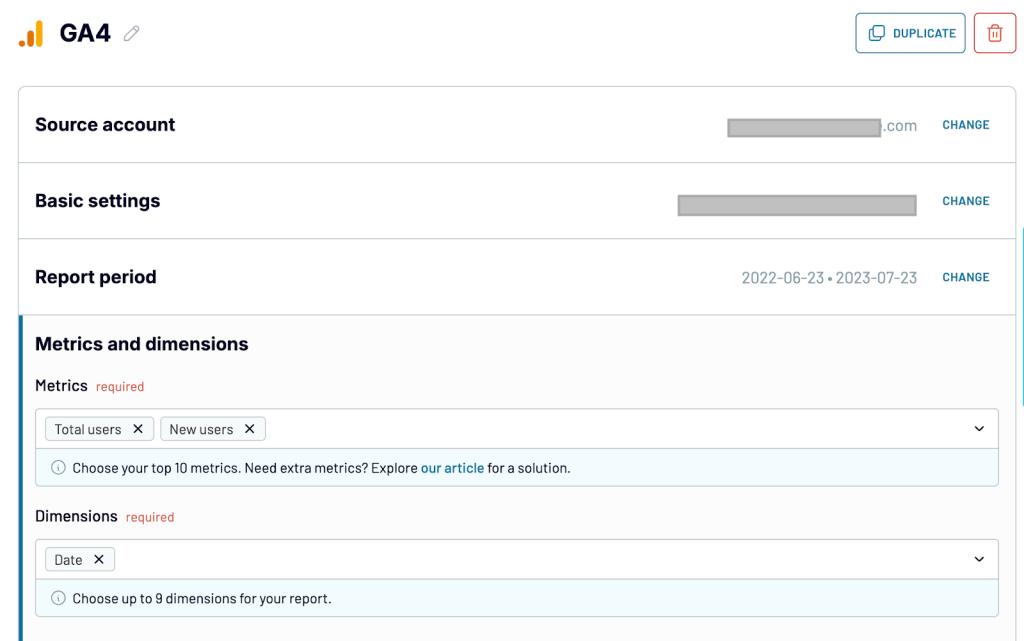Click the Metrics and dimensions heading
This screenshot has height=641, width=1024.
(x=142, y=344)
